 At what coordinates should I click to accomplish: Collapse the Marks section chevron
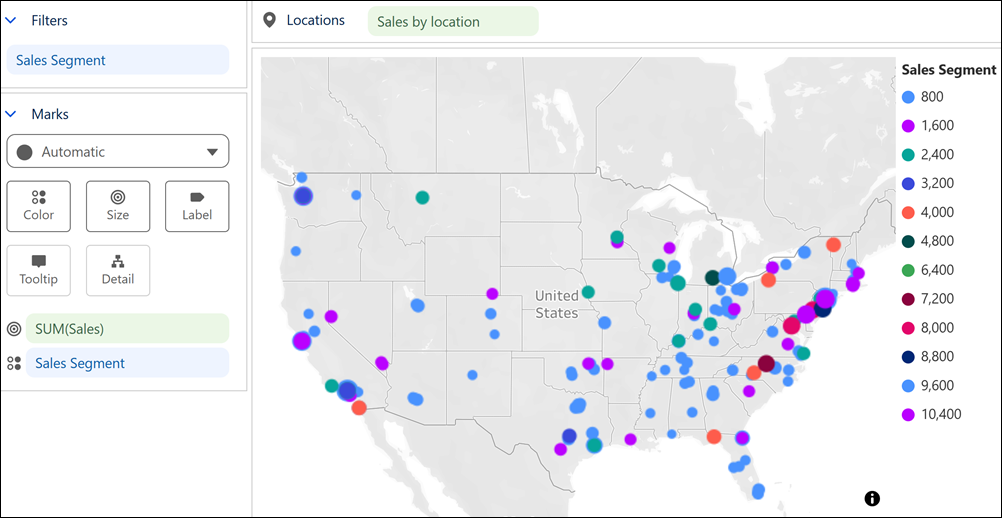[11, 114]
